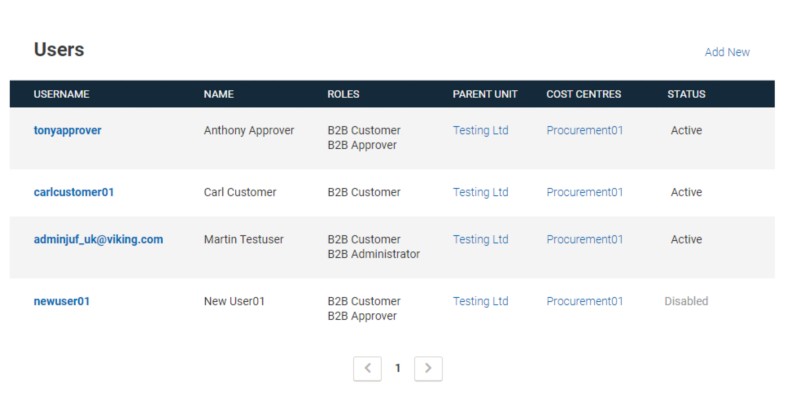Image resolution: width=800 pixels, height=401 pixels.
Task: Click the next page arrow icon
Action: 428,368
